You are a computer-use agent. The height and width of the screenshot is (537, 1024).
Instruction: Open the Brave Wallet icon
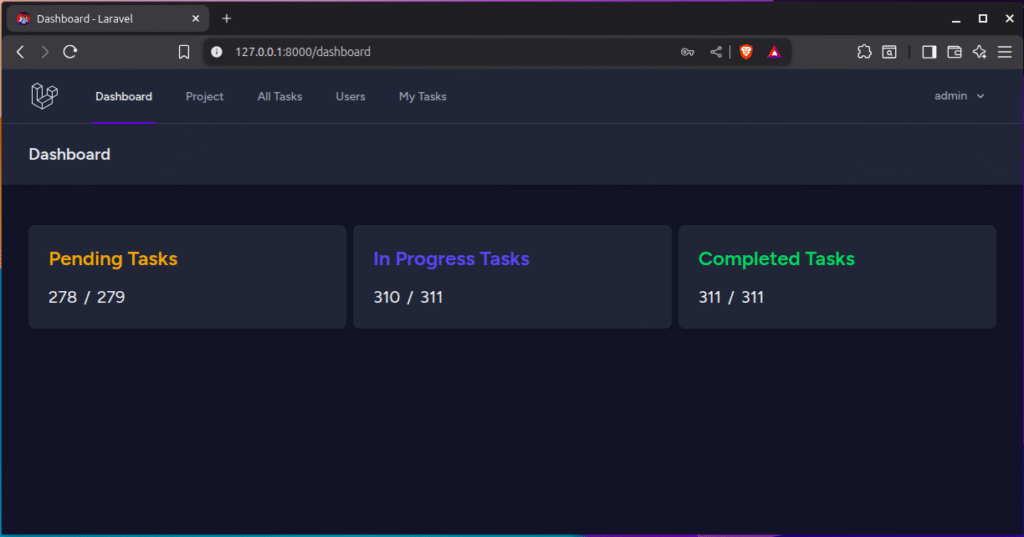[x=954, y=52]
